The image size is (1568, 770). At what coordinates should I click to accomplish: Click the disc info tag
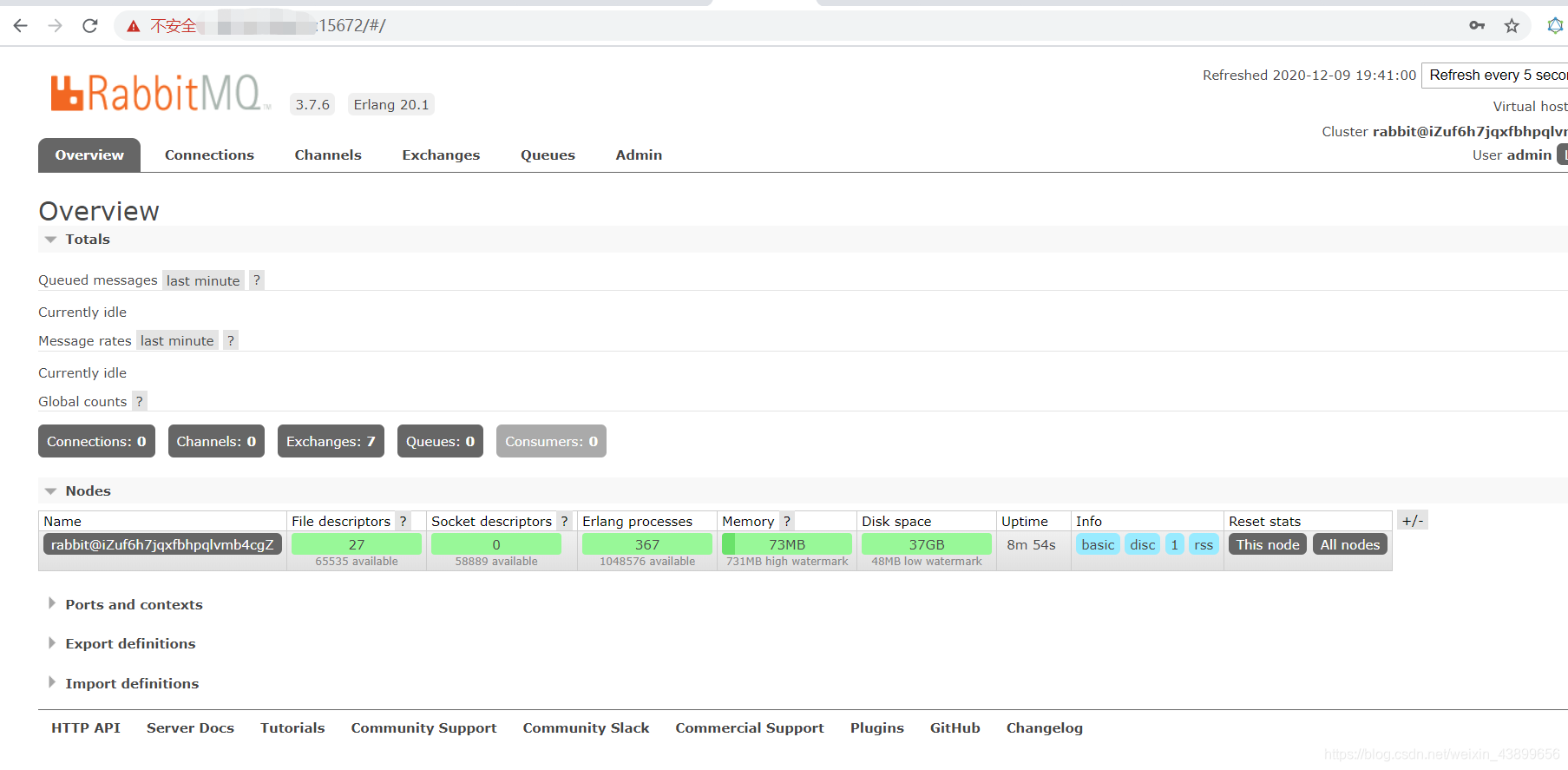[x=1143, y=544]
